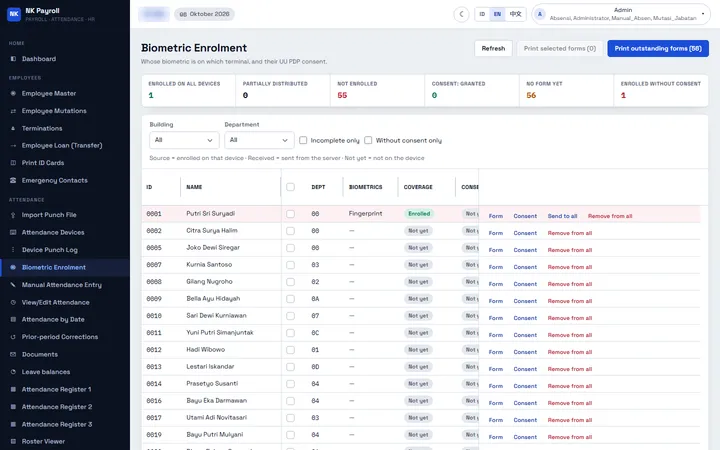Check the box for Putri Sri Suryadi
Image resolution: width=720 pixels, height=450 pixels.
pyautogui.click(x=290, y=214)
